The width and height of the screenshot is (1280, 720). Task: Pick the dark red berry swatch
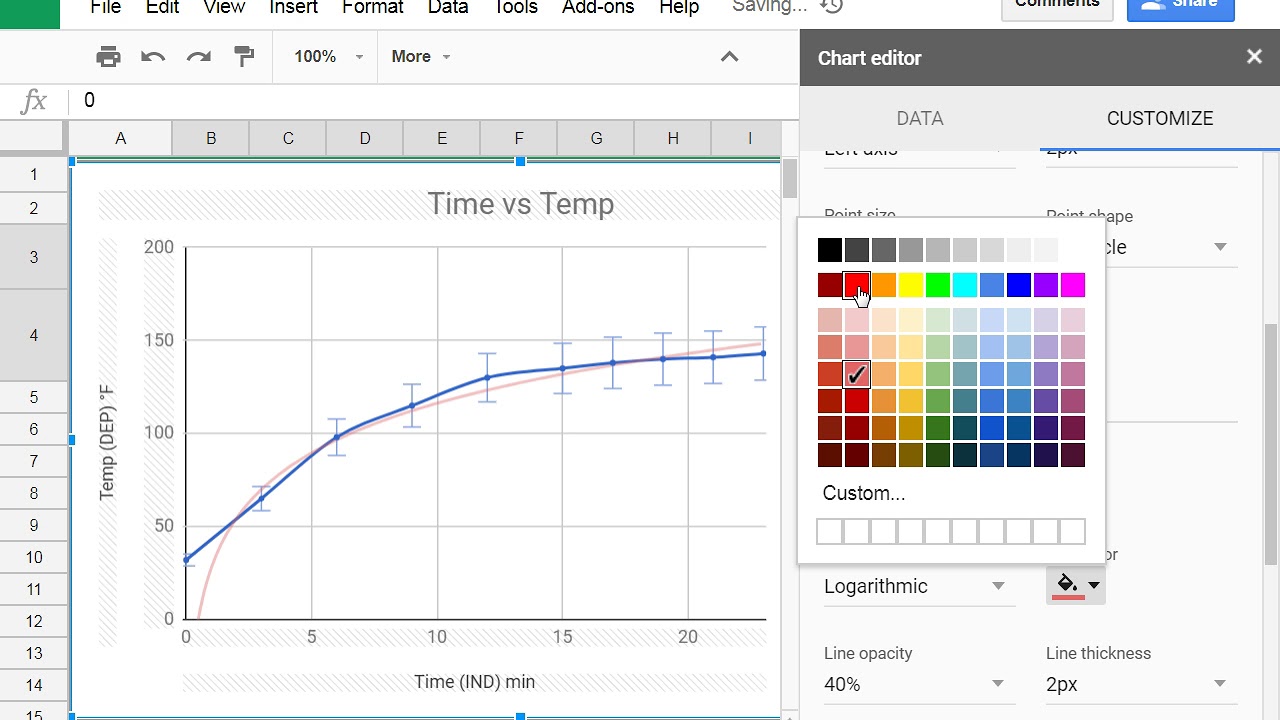[830, 286]
